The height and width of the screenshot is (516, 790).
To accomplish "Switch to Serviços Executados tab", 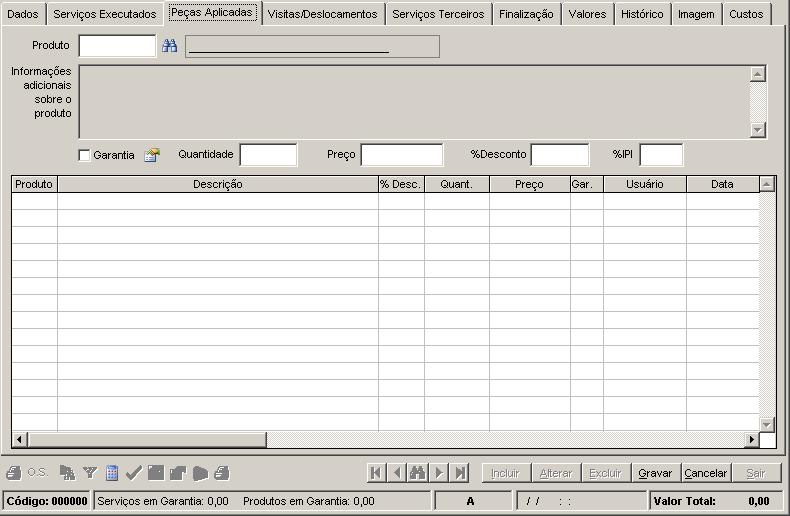I will click(x=105, y=14).
